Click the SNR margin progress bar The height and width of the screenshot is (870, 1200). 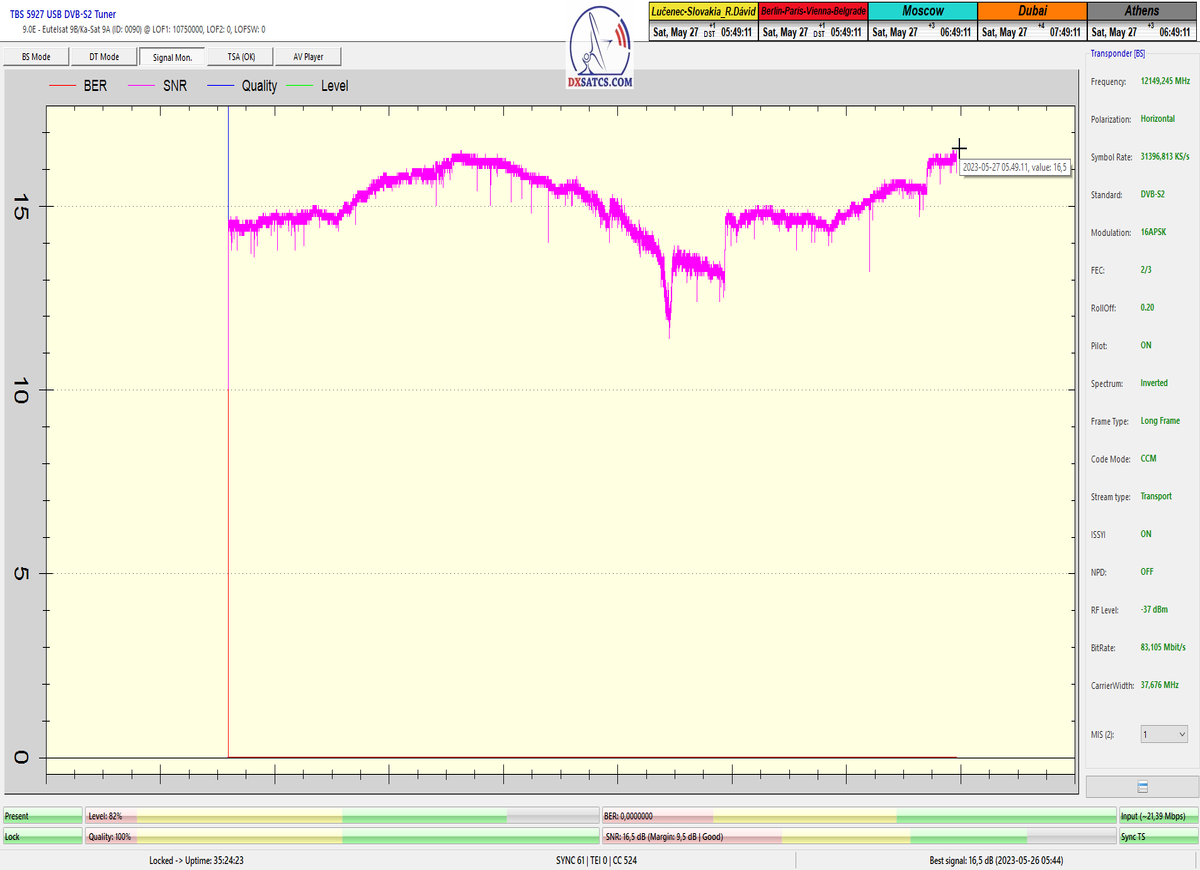click(857, 836)
